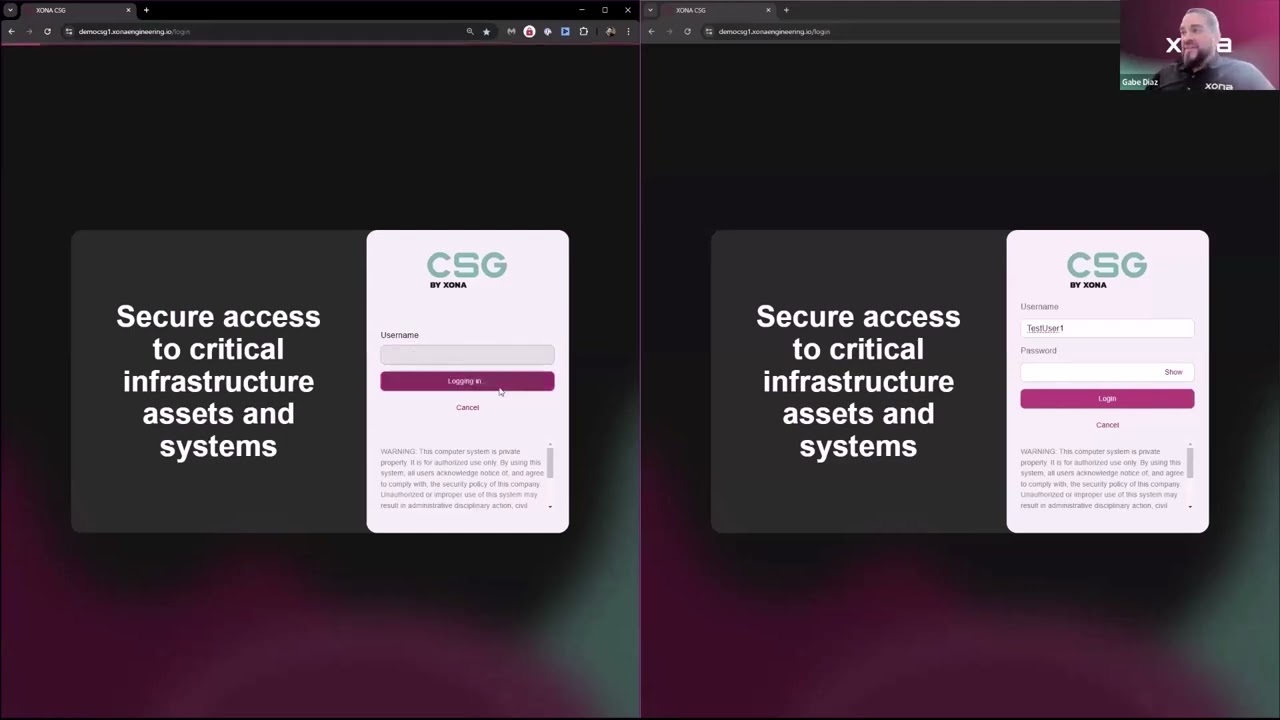Click the right warning text scrollbar thumb
The height and width of the screenshot is (720, 1280).
click(1190, 462)
